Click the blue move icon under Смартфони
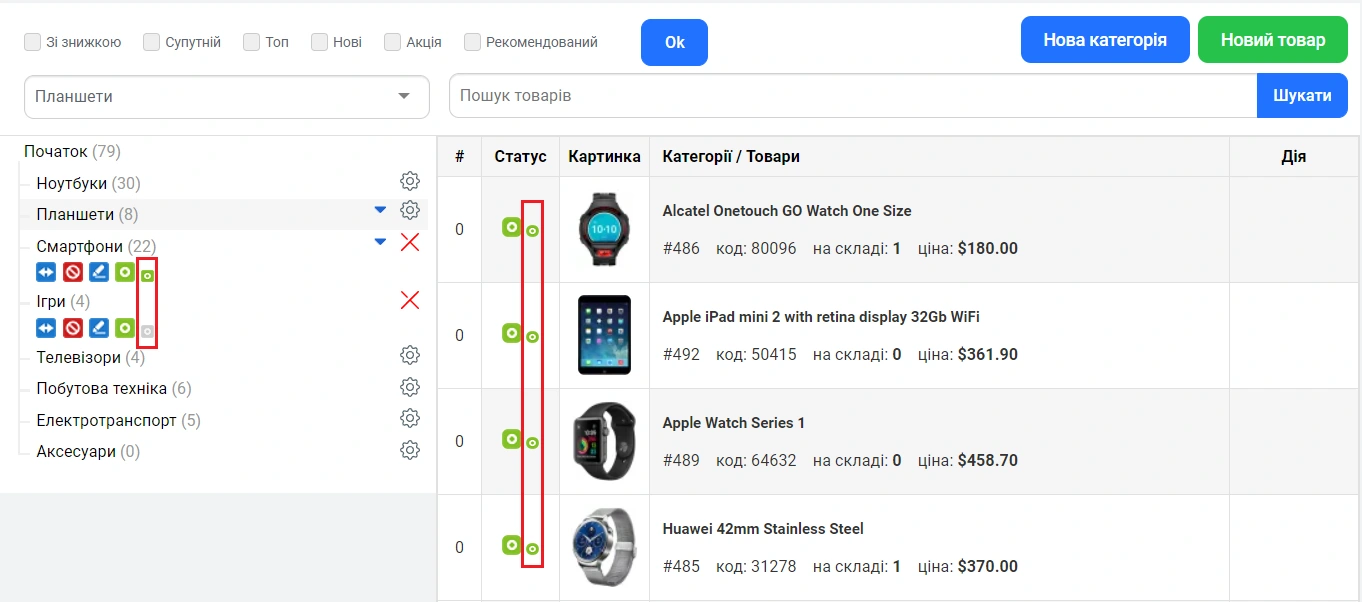Screen dimensions: 1362x602 pos(46,272)
